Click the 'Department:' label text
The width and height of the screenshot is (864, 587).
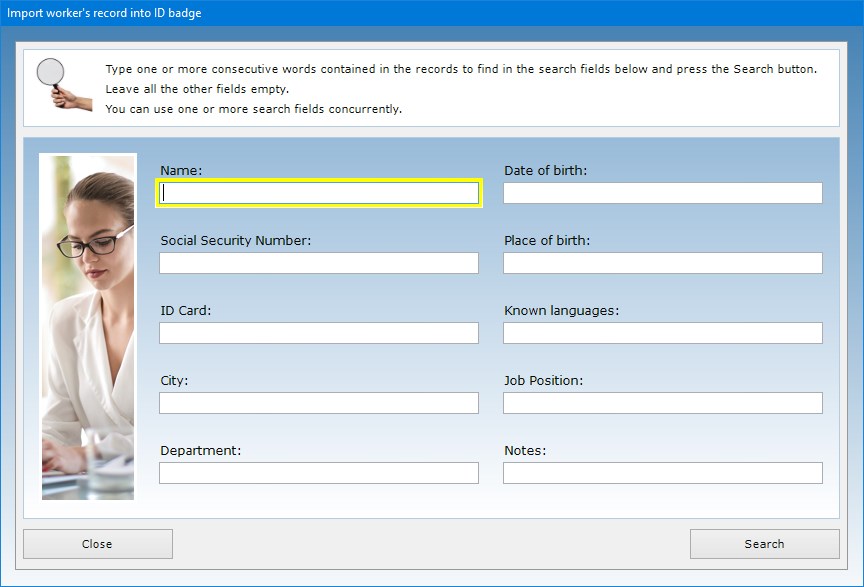201,451
